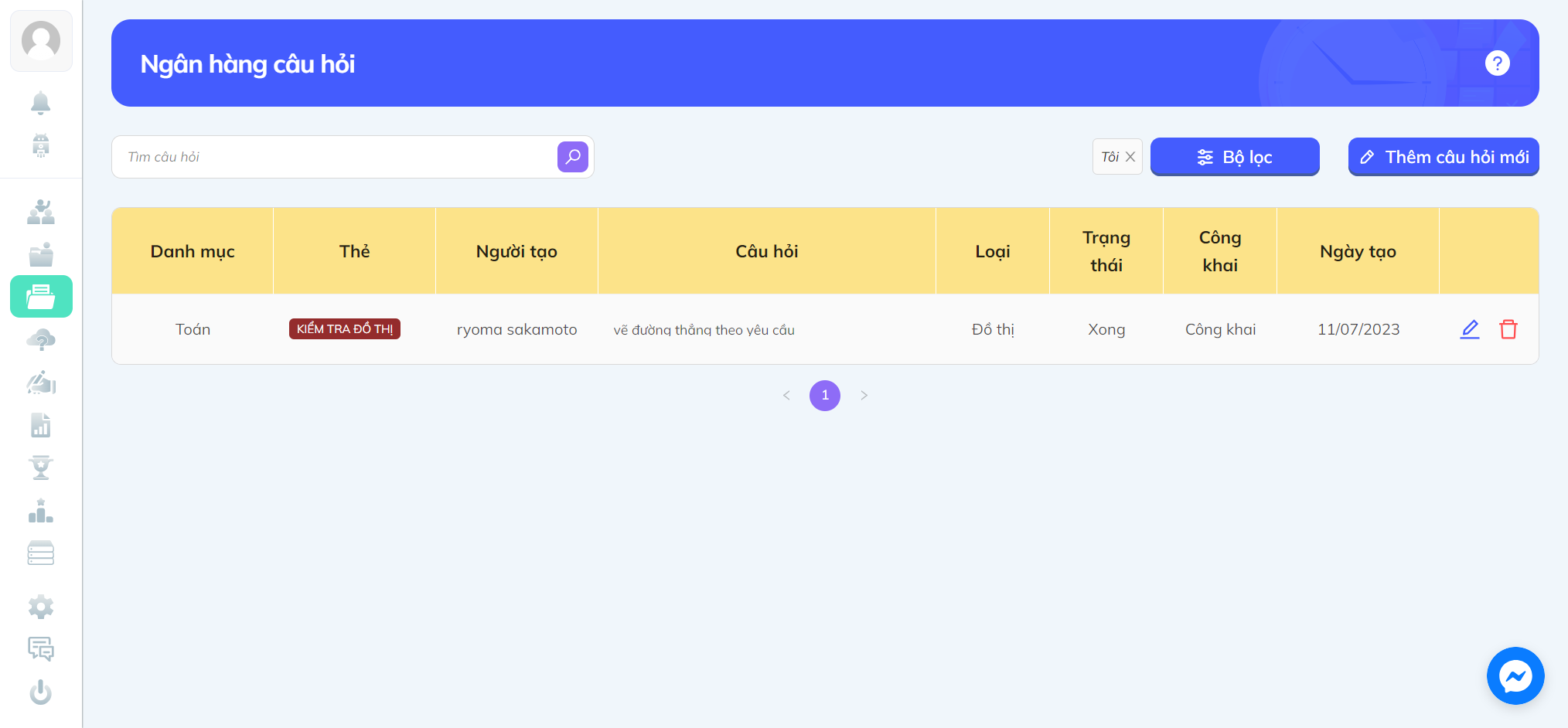This screenshot has height=728, width=1568.
Task: Click the 'Người tạo' column header
Action: [x=516, y=251]
